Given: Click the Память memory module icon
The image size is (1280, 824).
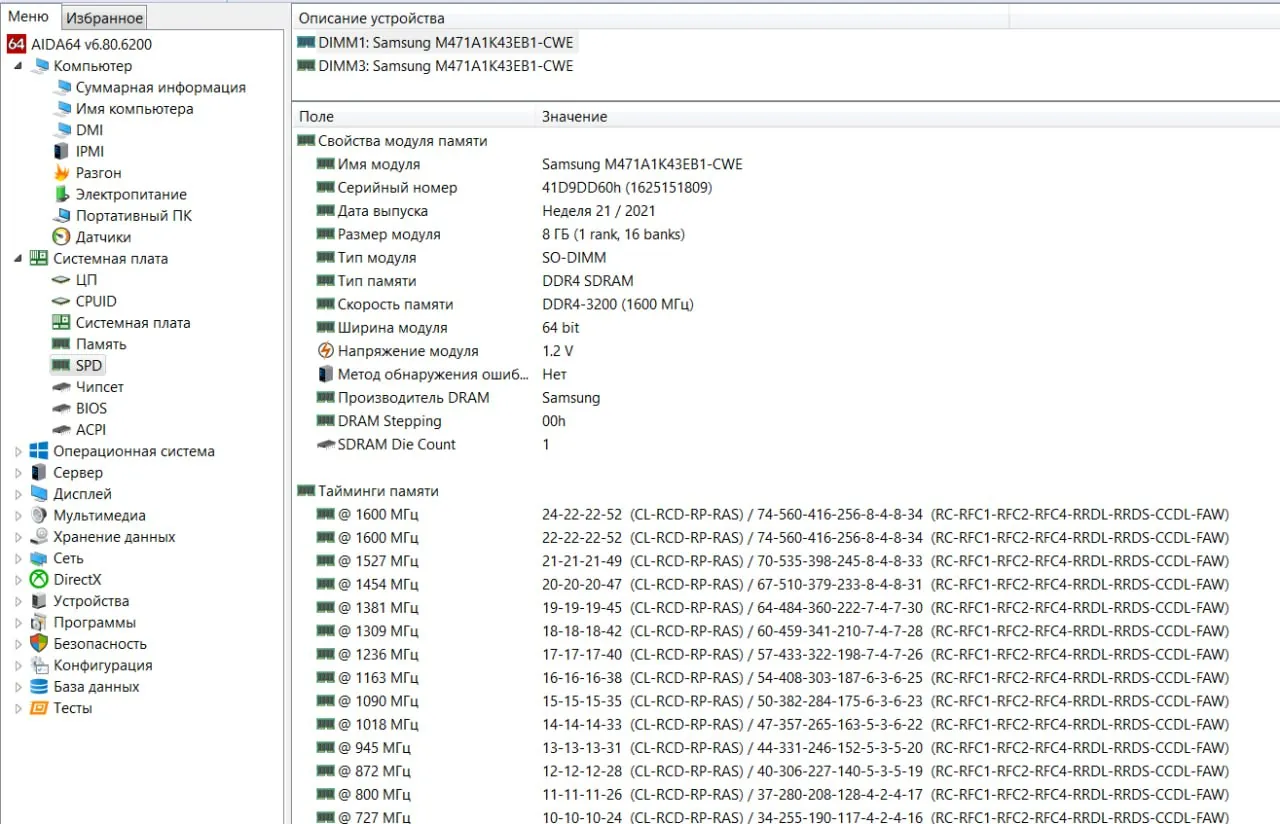Looking at the screenshot, I should click(62, 344).
